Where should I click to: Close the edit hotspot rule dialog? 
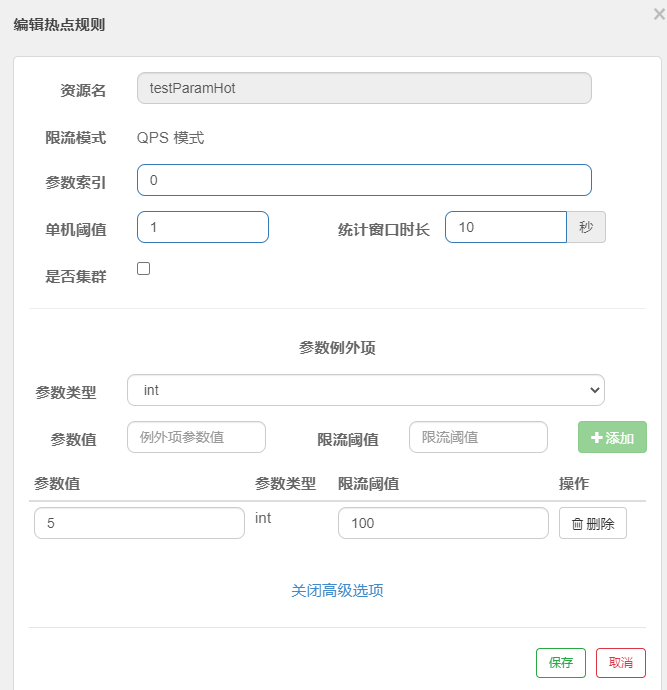659,14
